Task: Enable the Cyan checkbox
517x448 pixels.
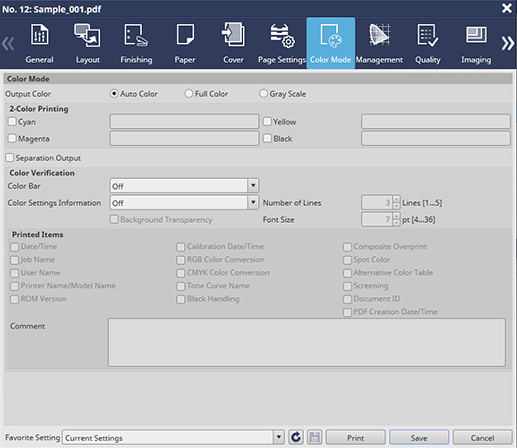Action: pos(12,121)
